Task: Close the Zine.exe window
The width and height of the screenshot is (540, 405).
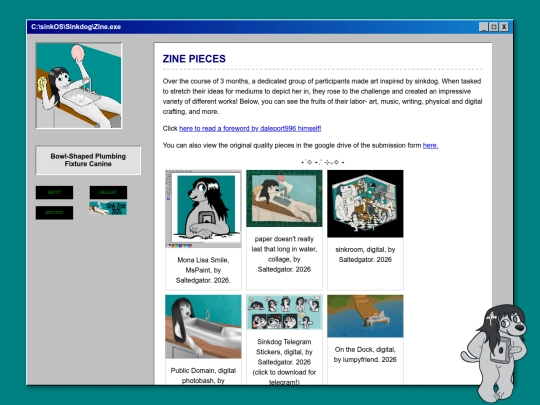Action: 504,27
